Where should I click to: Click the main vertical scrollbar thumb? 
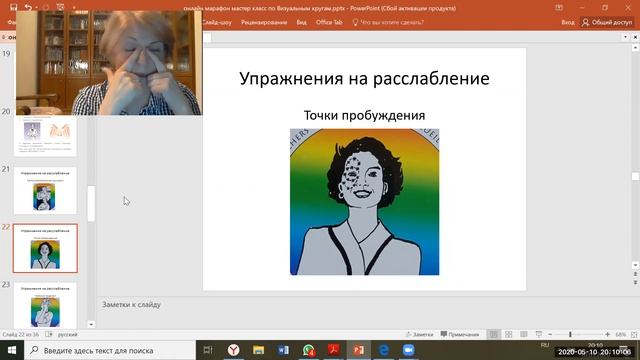click(x=635, y=176)
